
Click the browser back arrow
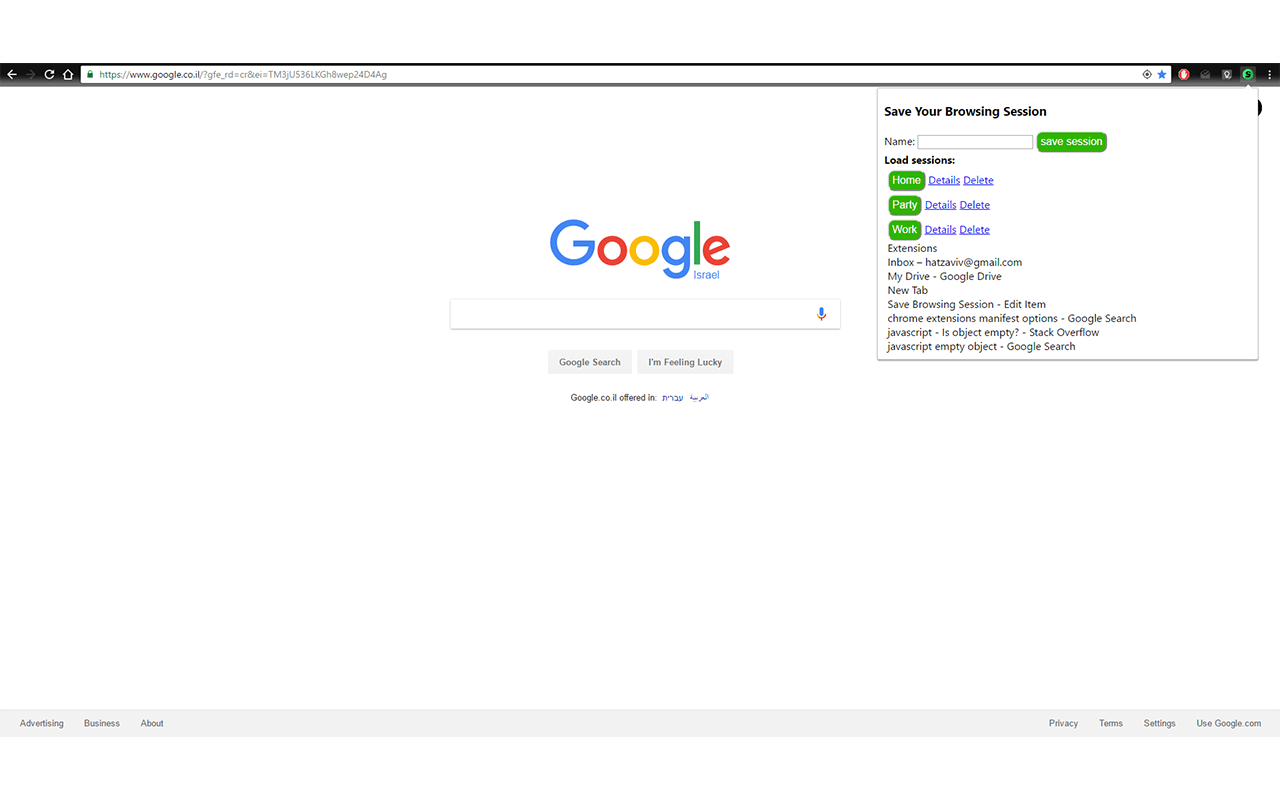[12, 74]
